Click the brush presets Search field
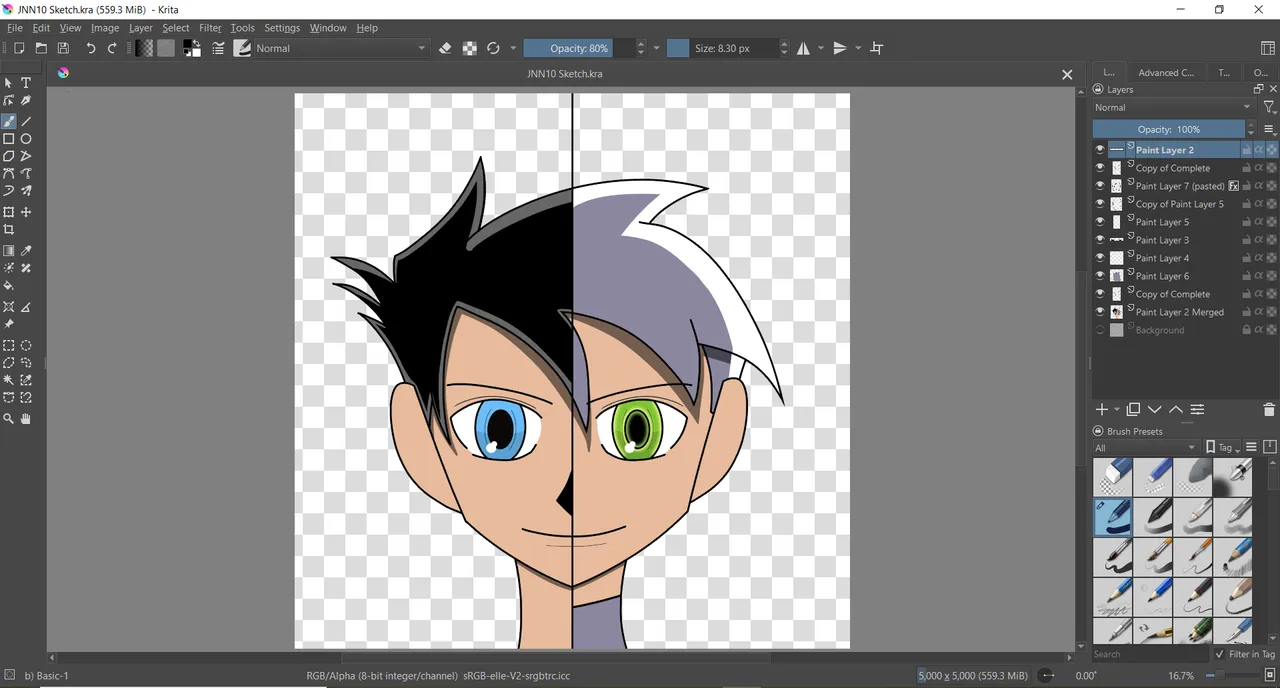The image size is (1280, 688). pyautogui.click(x=1150, y=654)
